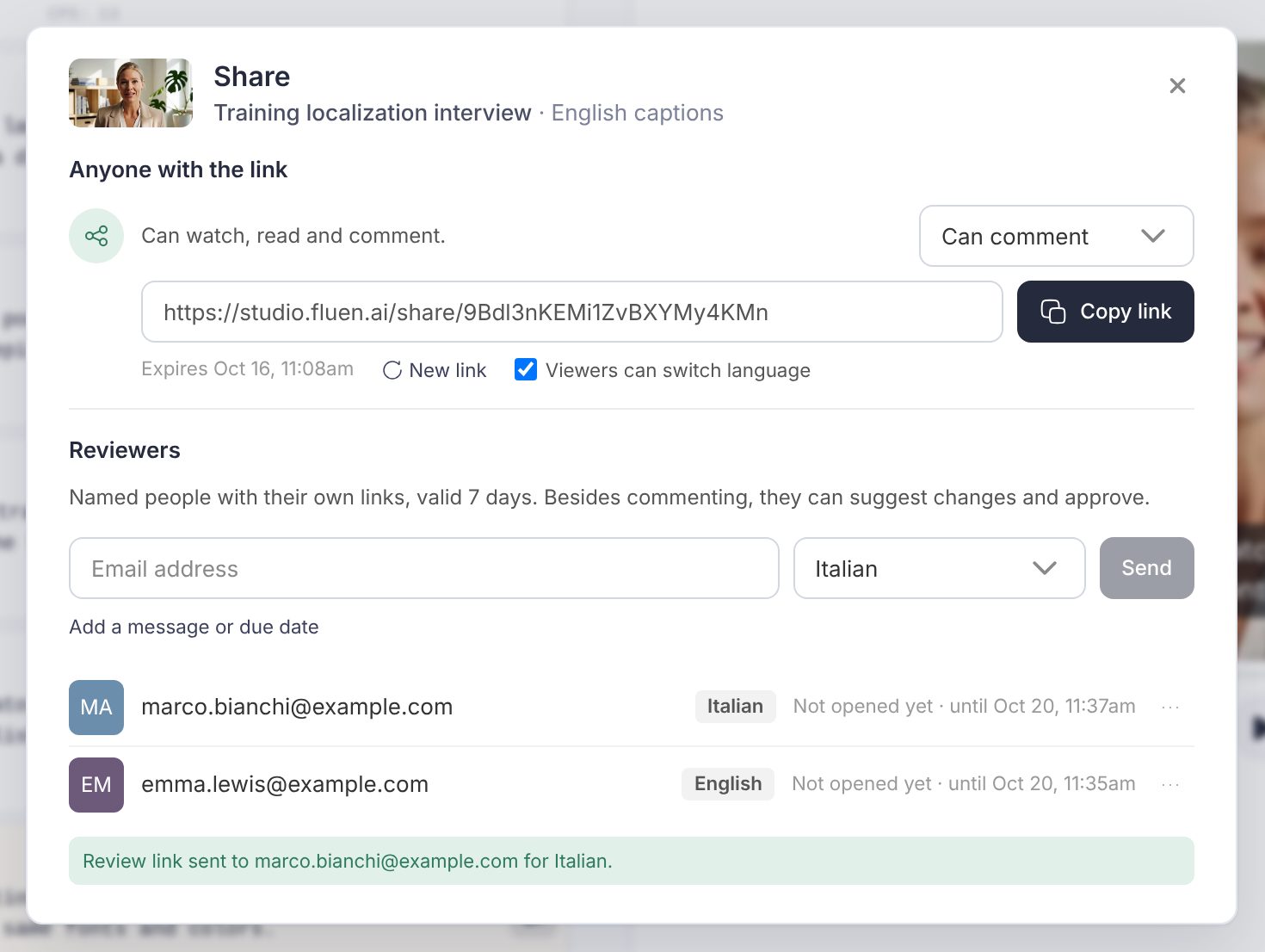Viewport: 1265px width, 952px height.
Task: Generate a New link
Action: point(435,370)
